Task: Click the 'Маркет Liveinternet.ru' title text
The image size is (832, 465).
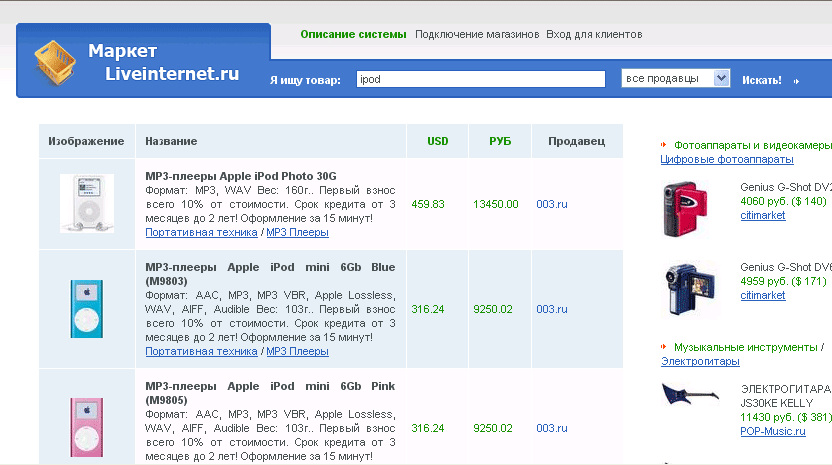Action: click(x=163, y=62)
